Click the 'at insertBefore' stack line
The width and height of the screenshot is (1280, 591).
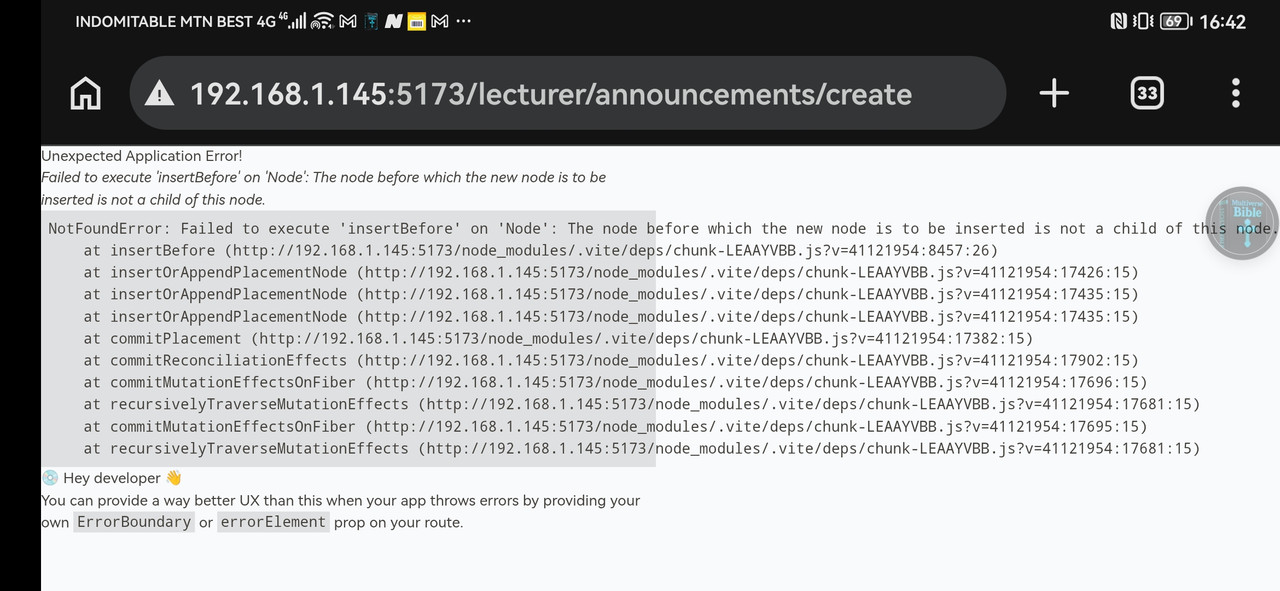point(541,250)
